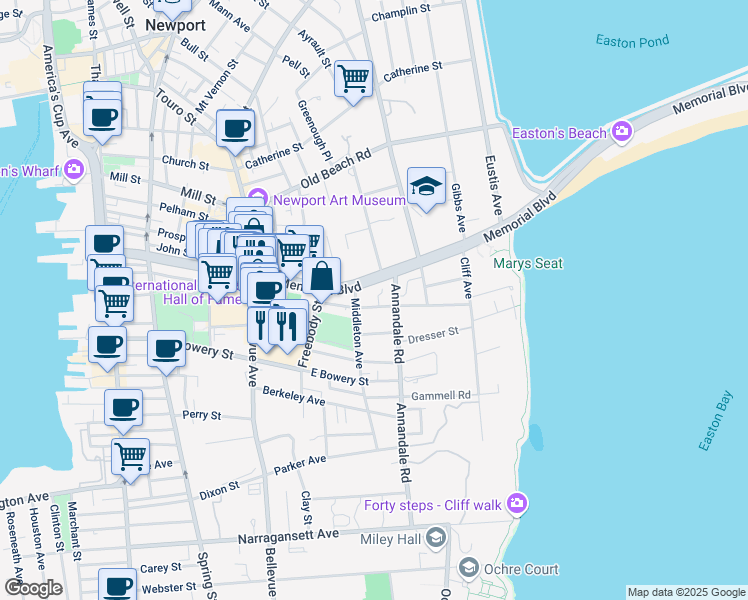The height and width of the screenshot is (600, 748).
Task: Select the Berkeley Ave street label
Action: point(294,396)
